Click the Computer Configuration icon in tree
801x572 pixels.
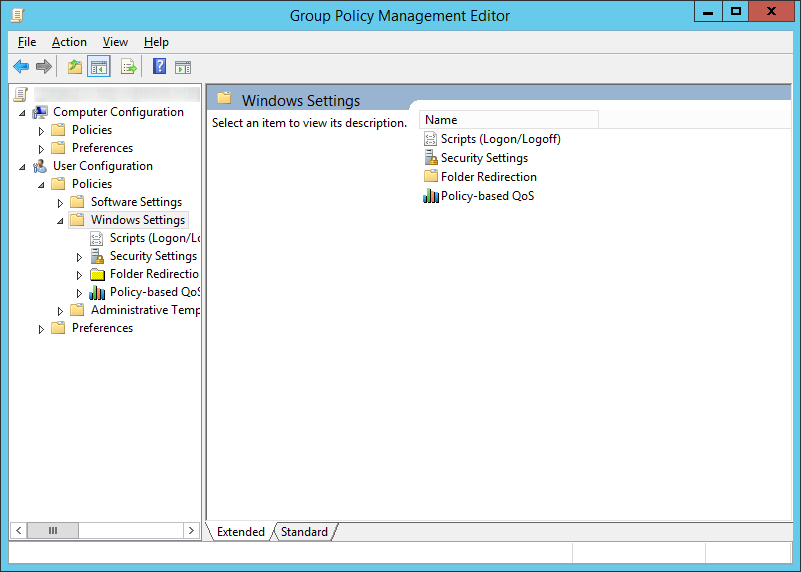click(40, 112)
